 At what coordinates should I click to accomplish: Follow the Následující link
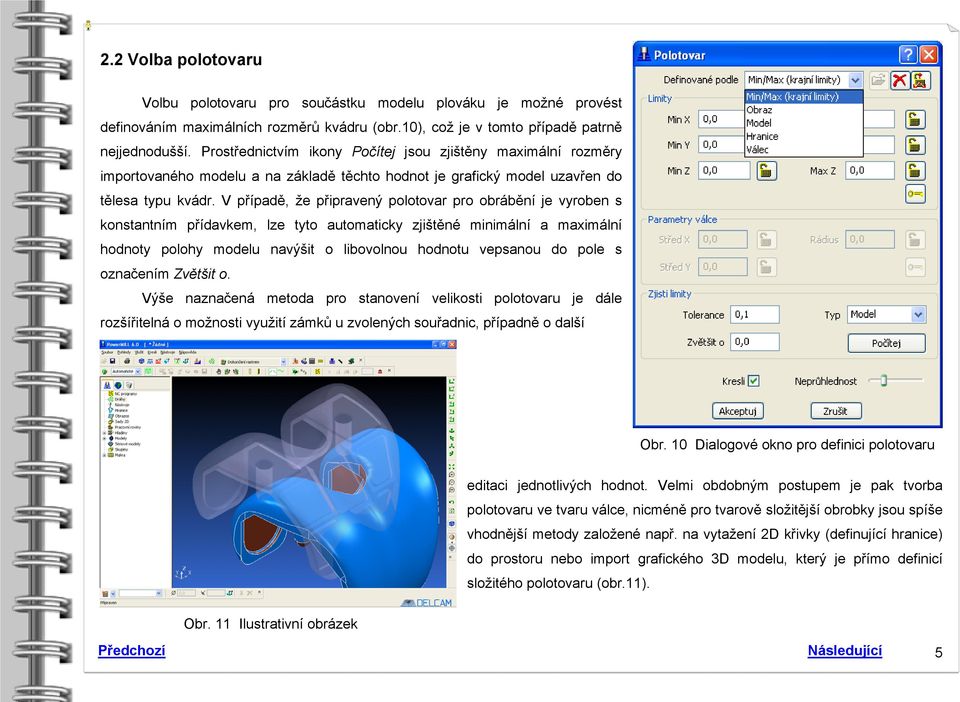[x=845, y=651]
